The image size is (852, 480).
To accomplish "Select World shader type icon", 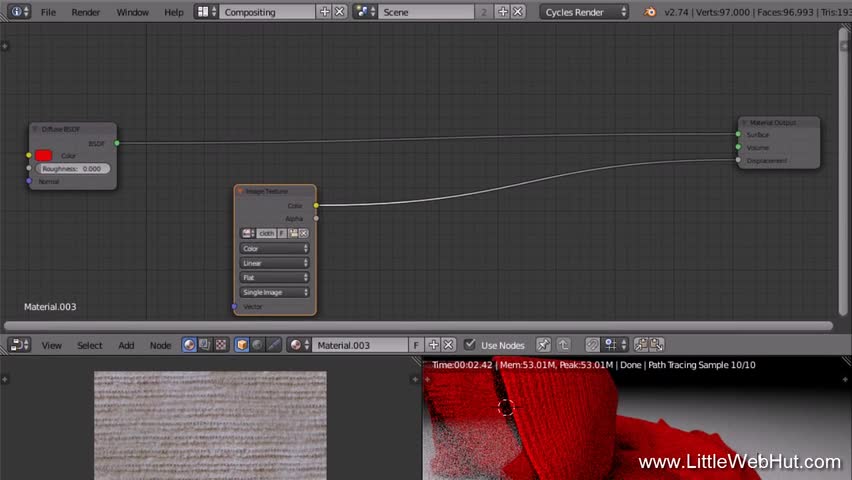I will pos(258,345).
